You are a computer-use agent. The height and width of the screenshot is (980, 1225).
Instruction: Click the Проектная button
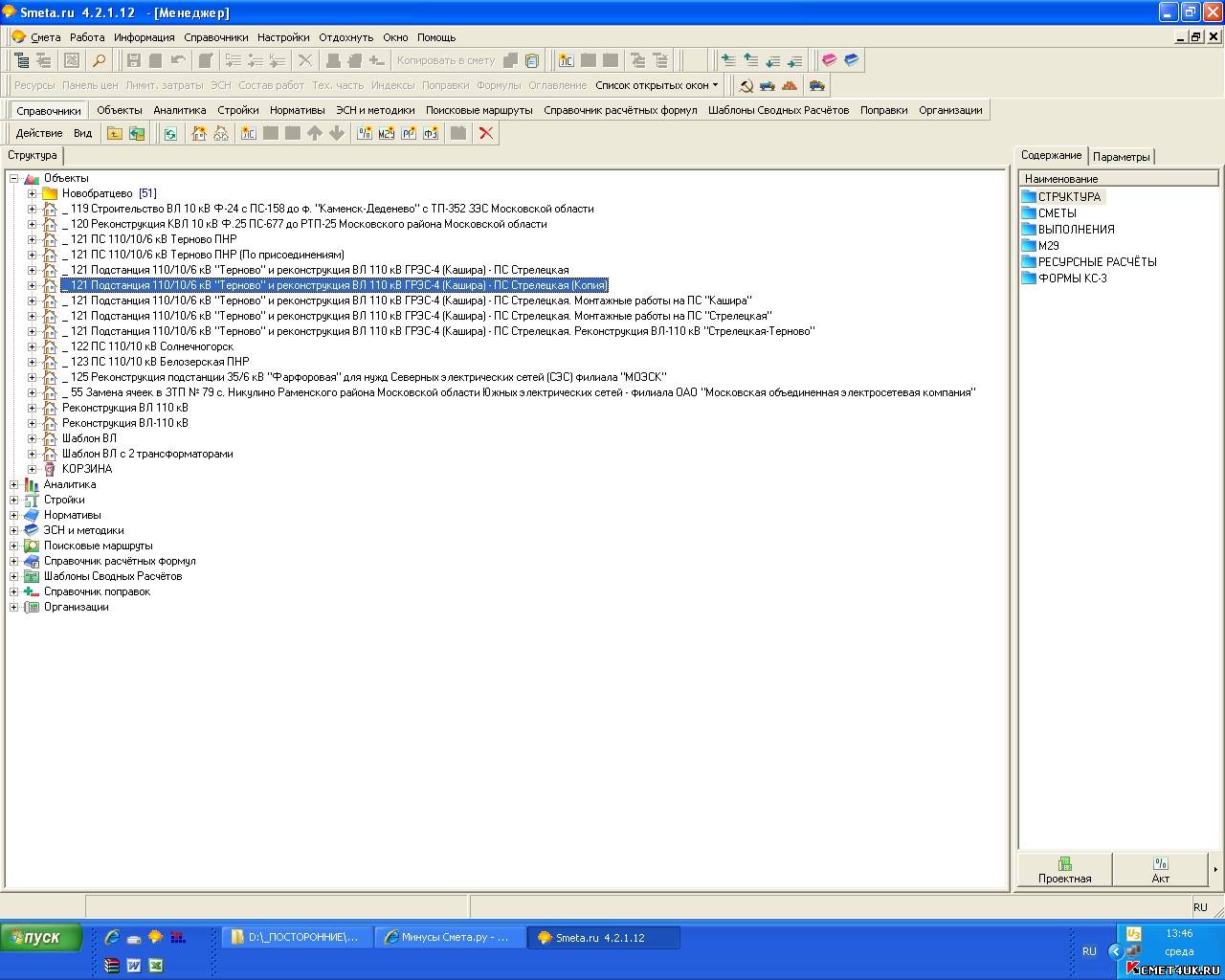pos(1065,870)
